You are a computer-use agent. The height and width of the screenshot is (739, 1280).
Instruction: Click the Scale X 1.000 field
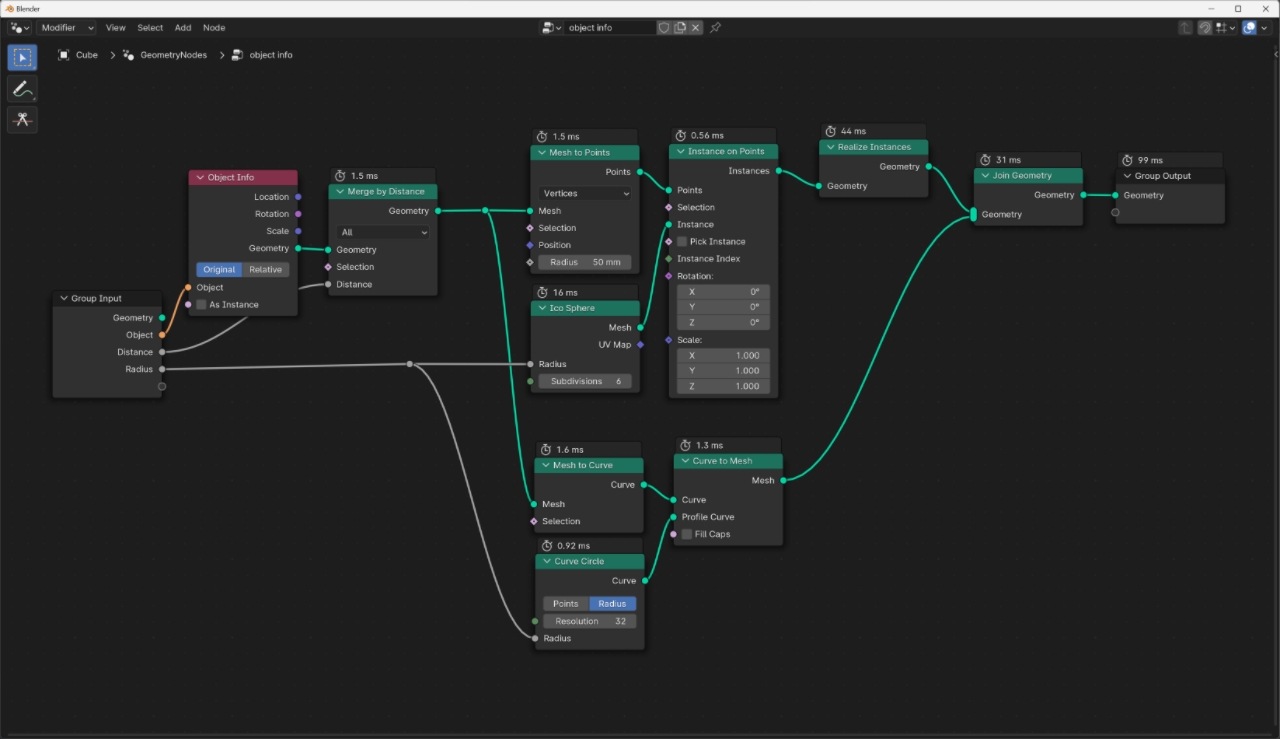coord(724,355)
